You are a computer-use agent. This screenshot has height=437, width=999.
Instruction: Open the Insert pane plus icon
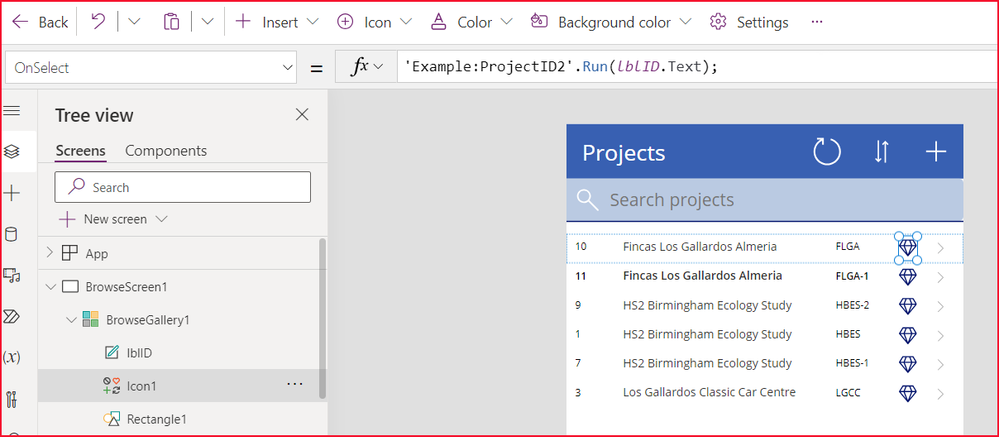[11, 193]
